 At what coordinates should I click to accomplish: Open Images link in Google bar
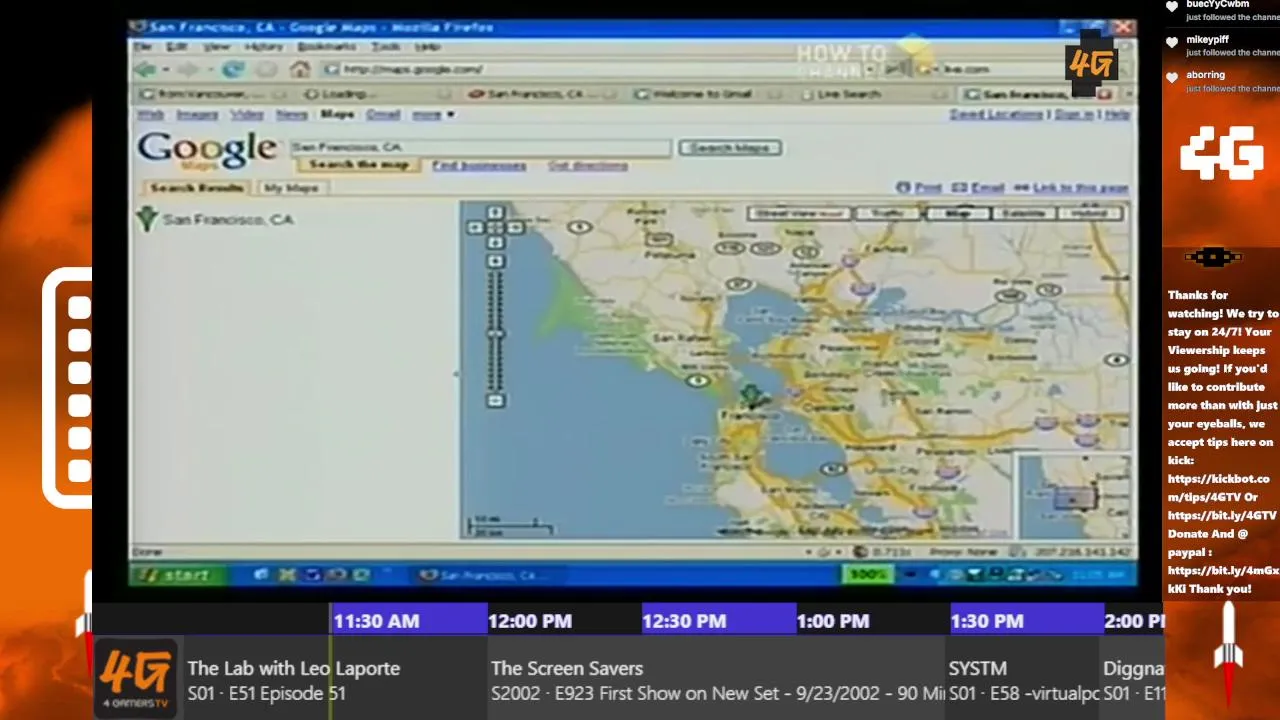coord(197,115)
